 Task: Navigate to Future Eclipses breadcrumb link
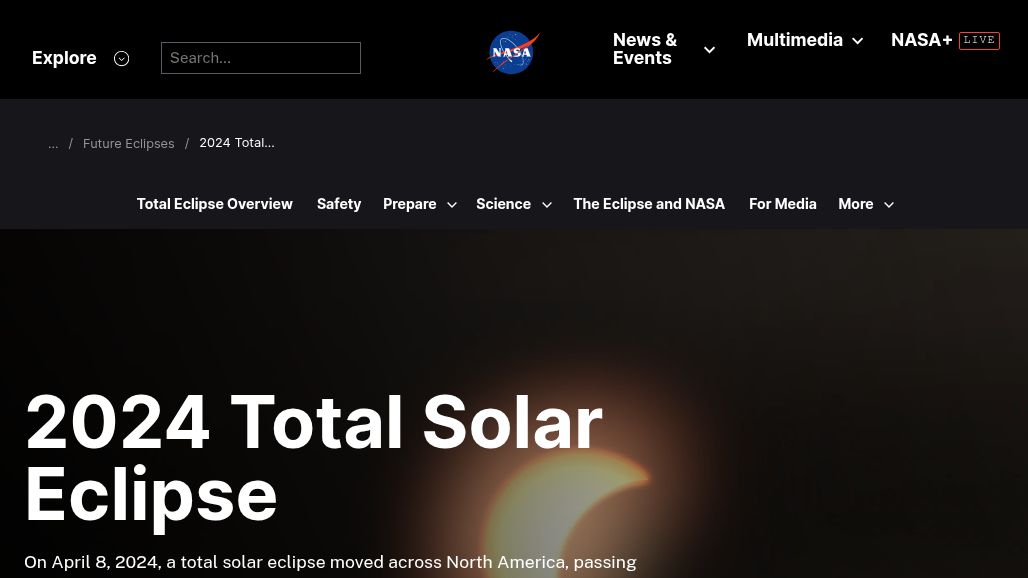tap(128, 143)
